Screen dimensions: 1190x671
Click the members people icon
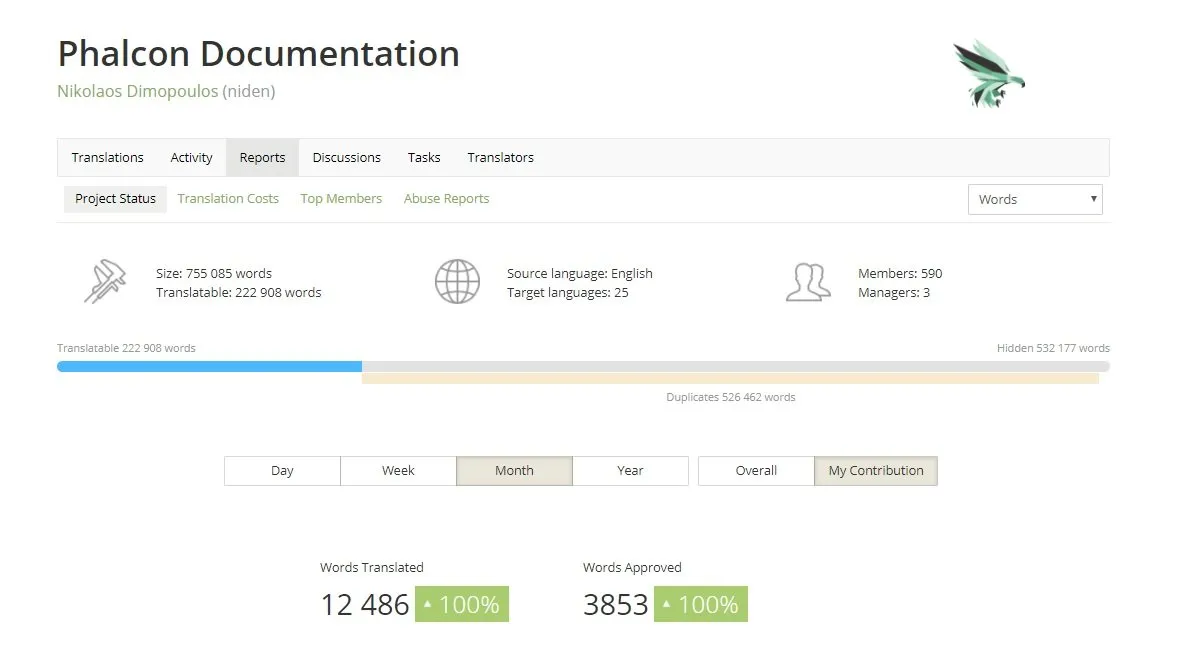click(808, 282)
